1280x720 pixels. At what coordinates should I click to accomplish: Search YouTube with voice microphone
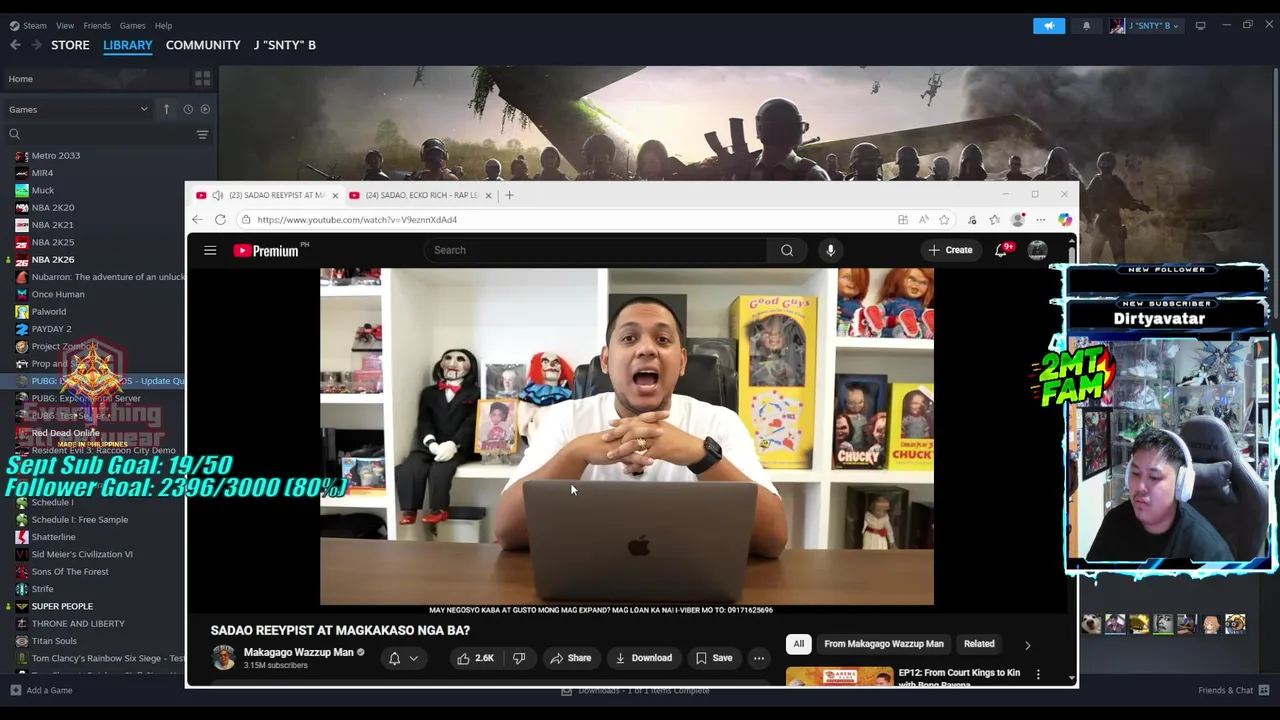[830, 250]
